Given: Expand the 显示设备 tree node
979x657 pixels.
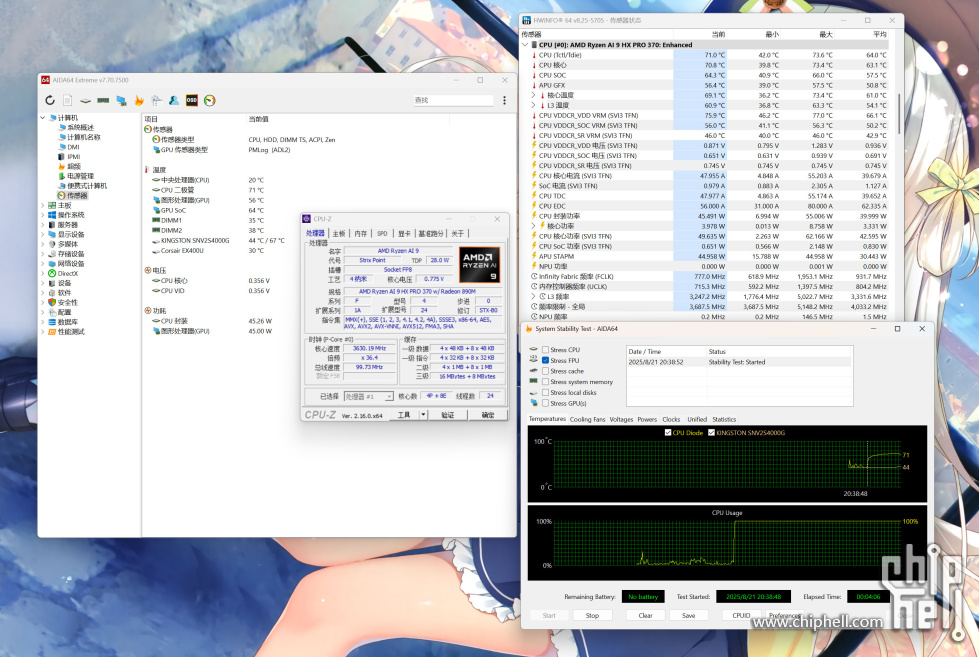Looking at the screenshot, I should point(42,235).
